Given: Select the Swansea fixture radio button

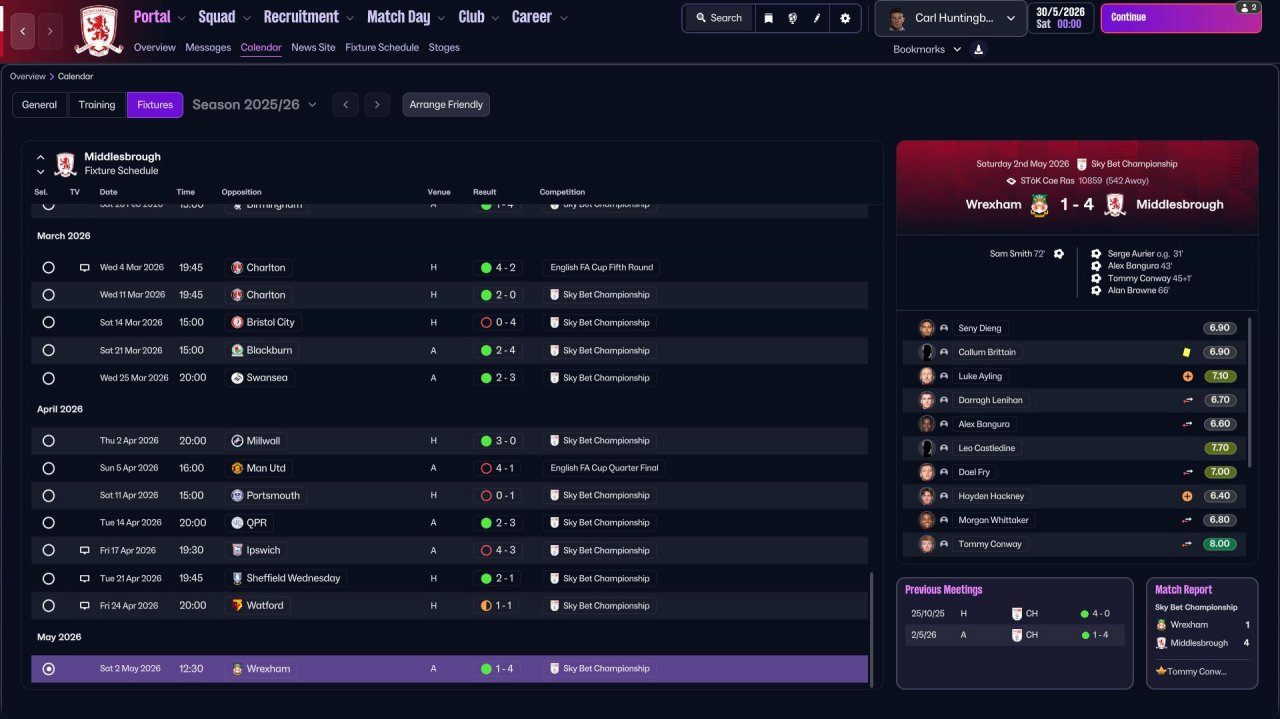Looking at the screenshot, I should pyautogui.click(x=48, y=378).
